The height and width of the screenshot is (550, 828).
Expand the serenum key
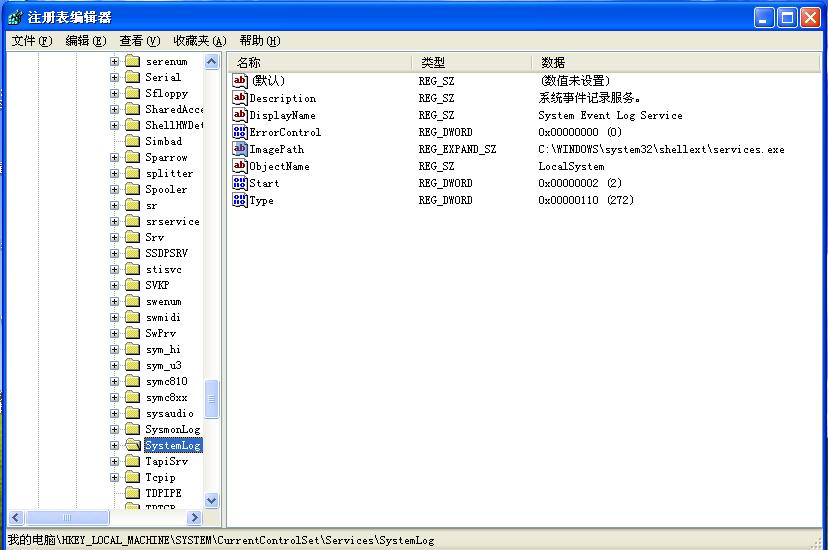click(114, 61)
